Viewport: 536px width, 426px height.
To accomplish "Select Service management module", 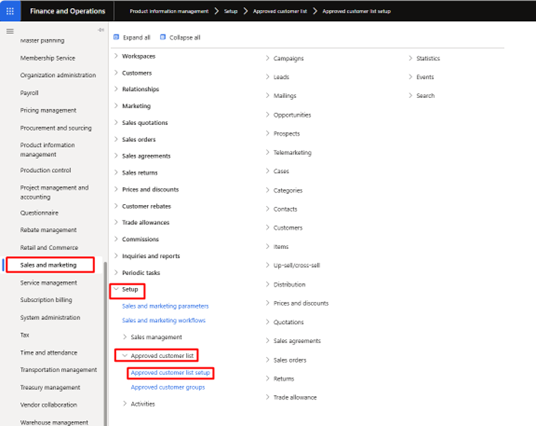I will coord(49,283).
